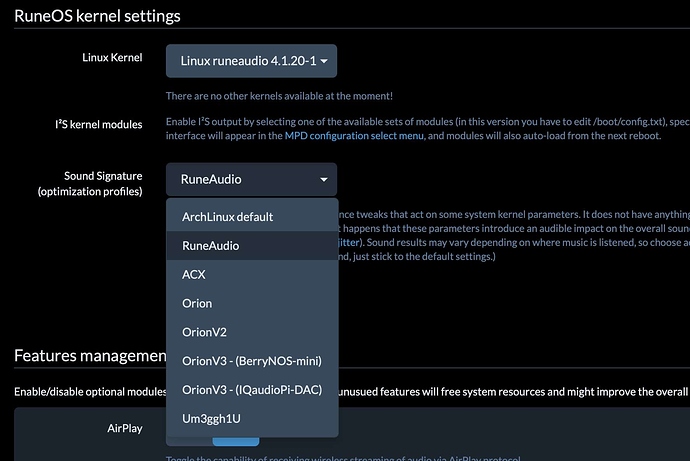Click the AirPlay label
Viewport: 690px width, 461px height.
tap(125, 428)
